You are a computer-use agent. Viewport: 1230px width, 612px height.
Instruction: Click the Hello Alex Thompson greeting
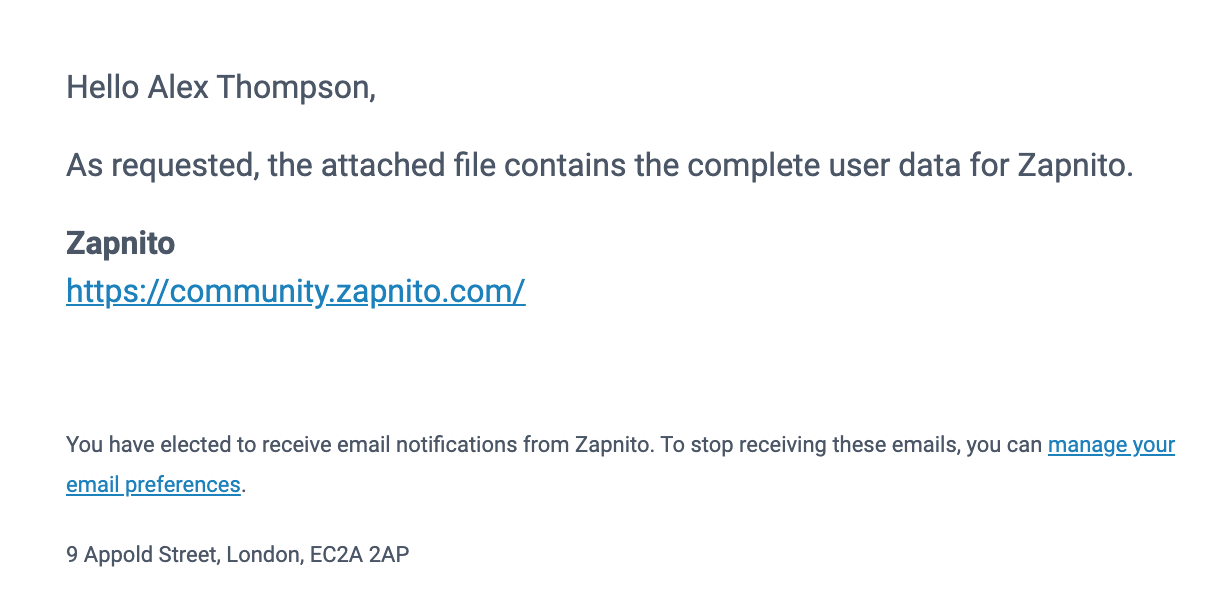[x=220, y=88]
